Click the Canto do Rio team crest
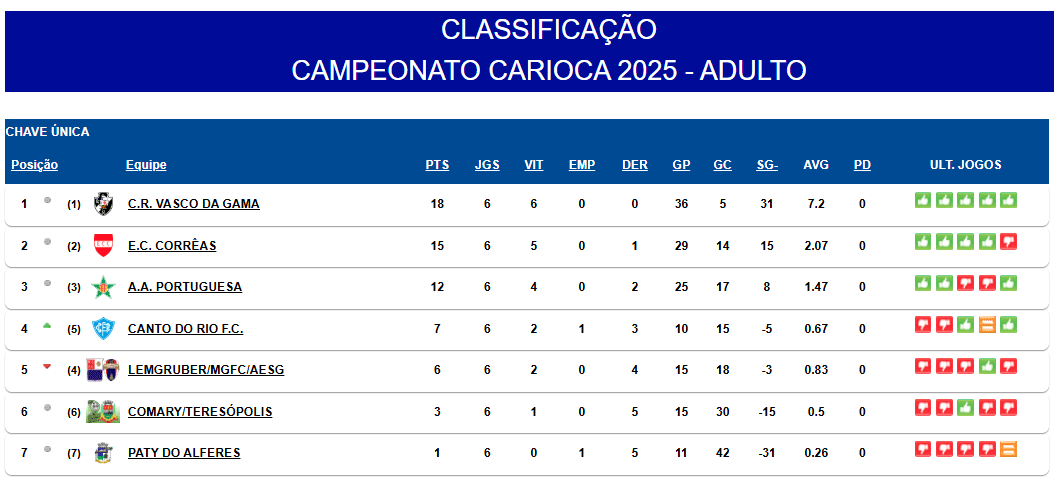1054x487 pixels. click(103, 329)
